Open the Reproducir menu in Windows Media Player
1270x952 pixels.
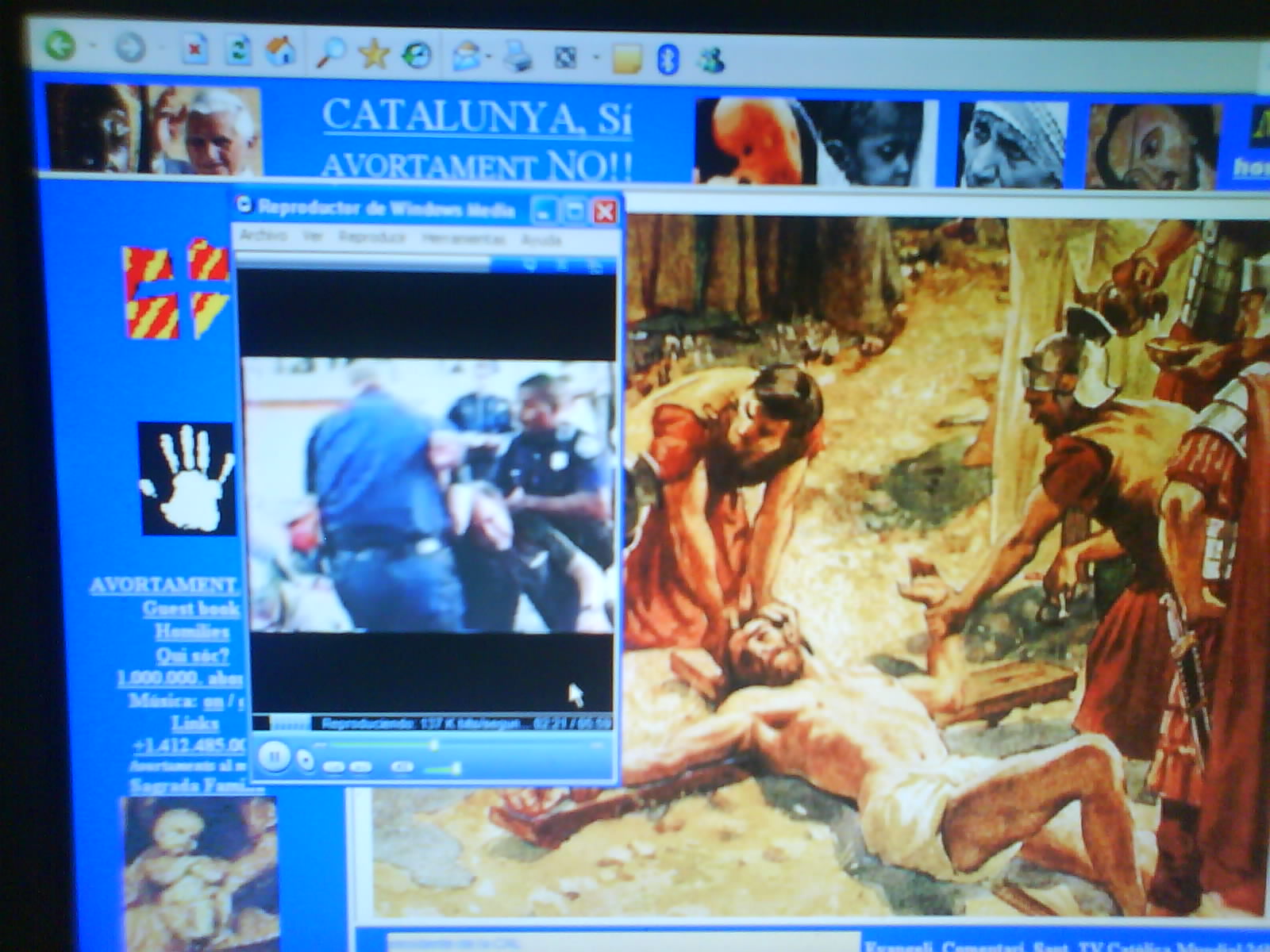click(371, 237)
